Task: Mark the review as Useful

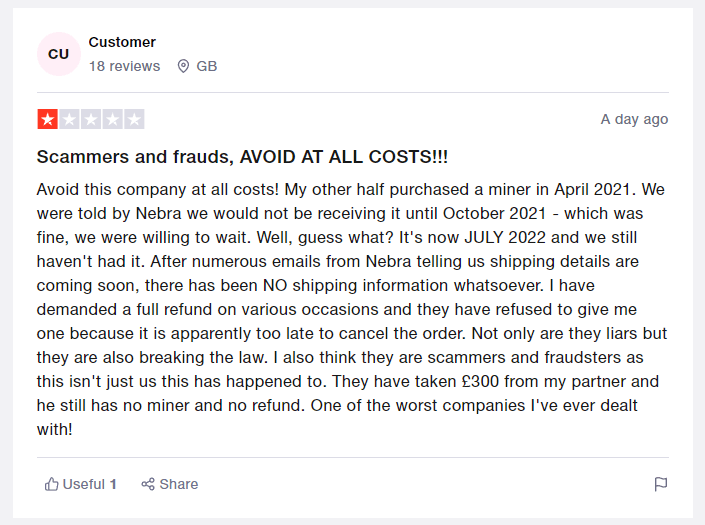Action: 83,484
